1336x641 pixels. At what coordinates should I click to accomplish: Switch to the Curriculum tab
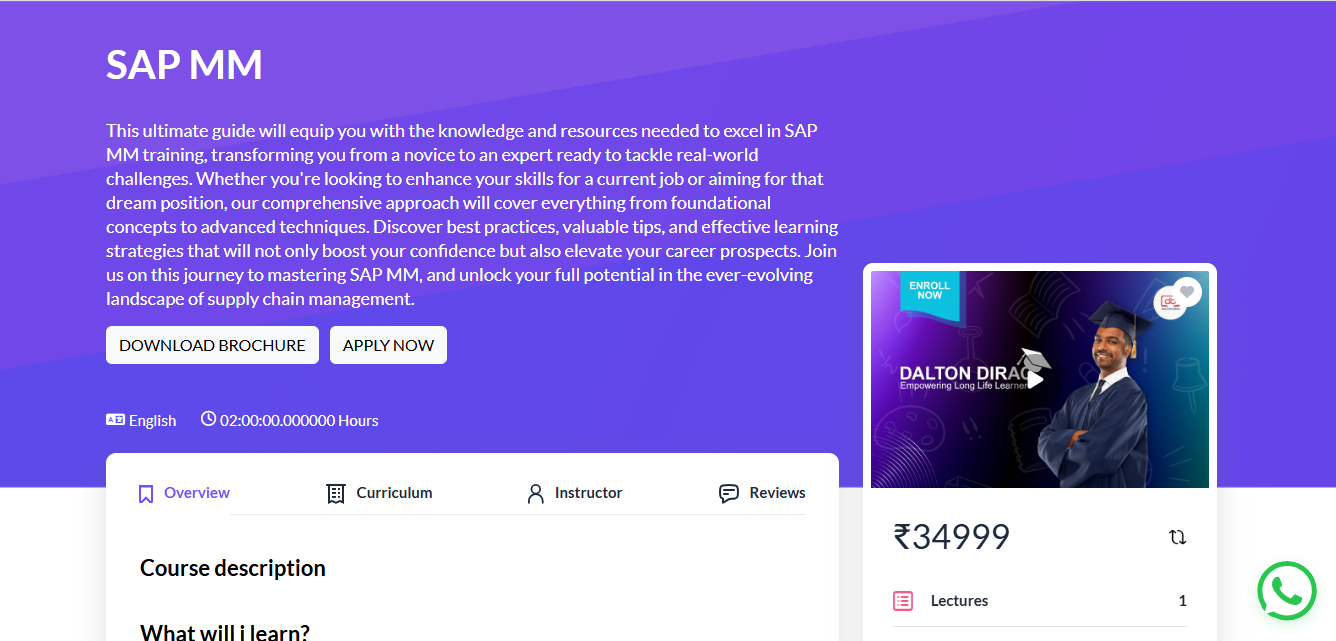394,493
